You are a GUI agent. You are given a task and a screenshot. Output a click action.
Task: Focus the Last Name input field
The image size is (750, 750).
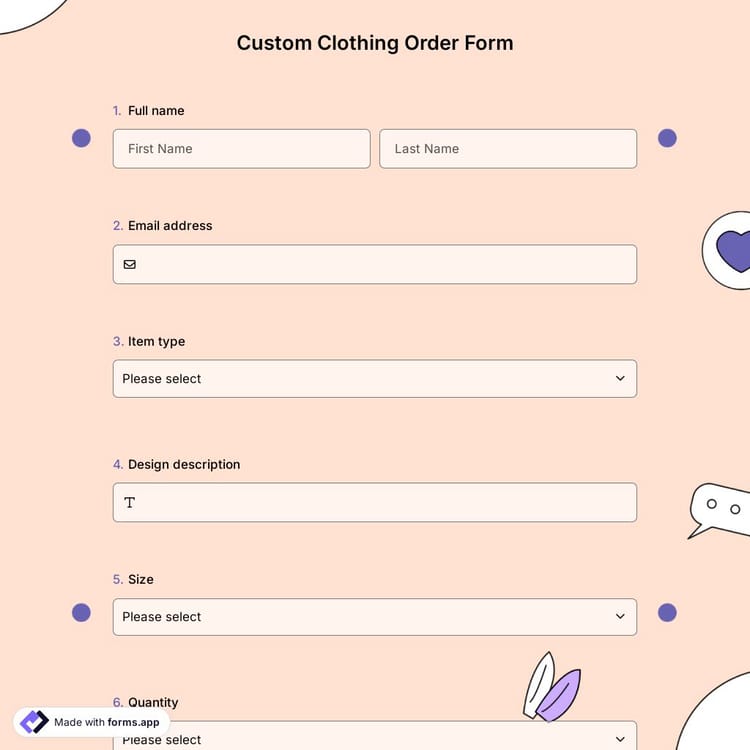click(508, 149)
